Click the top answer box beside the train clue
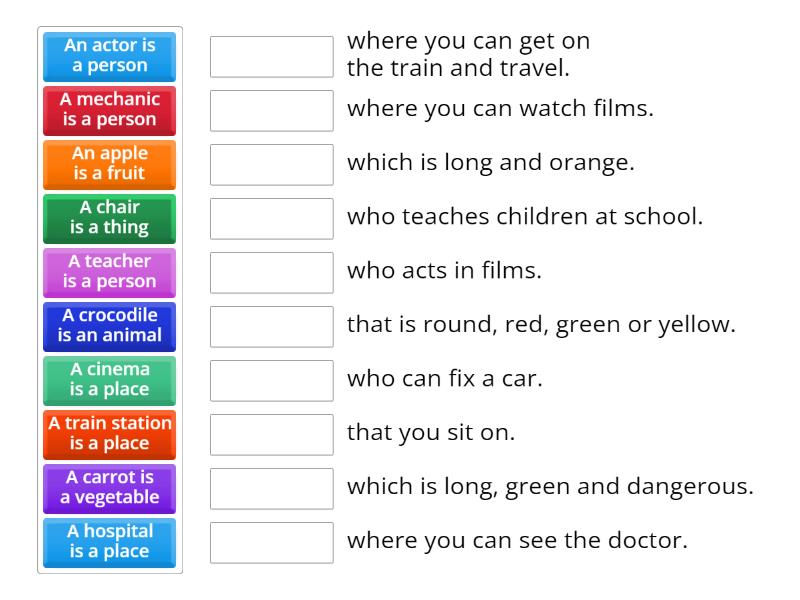The height and width of the screenshot is (600, 800). coord(271,56)
